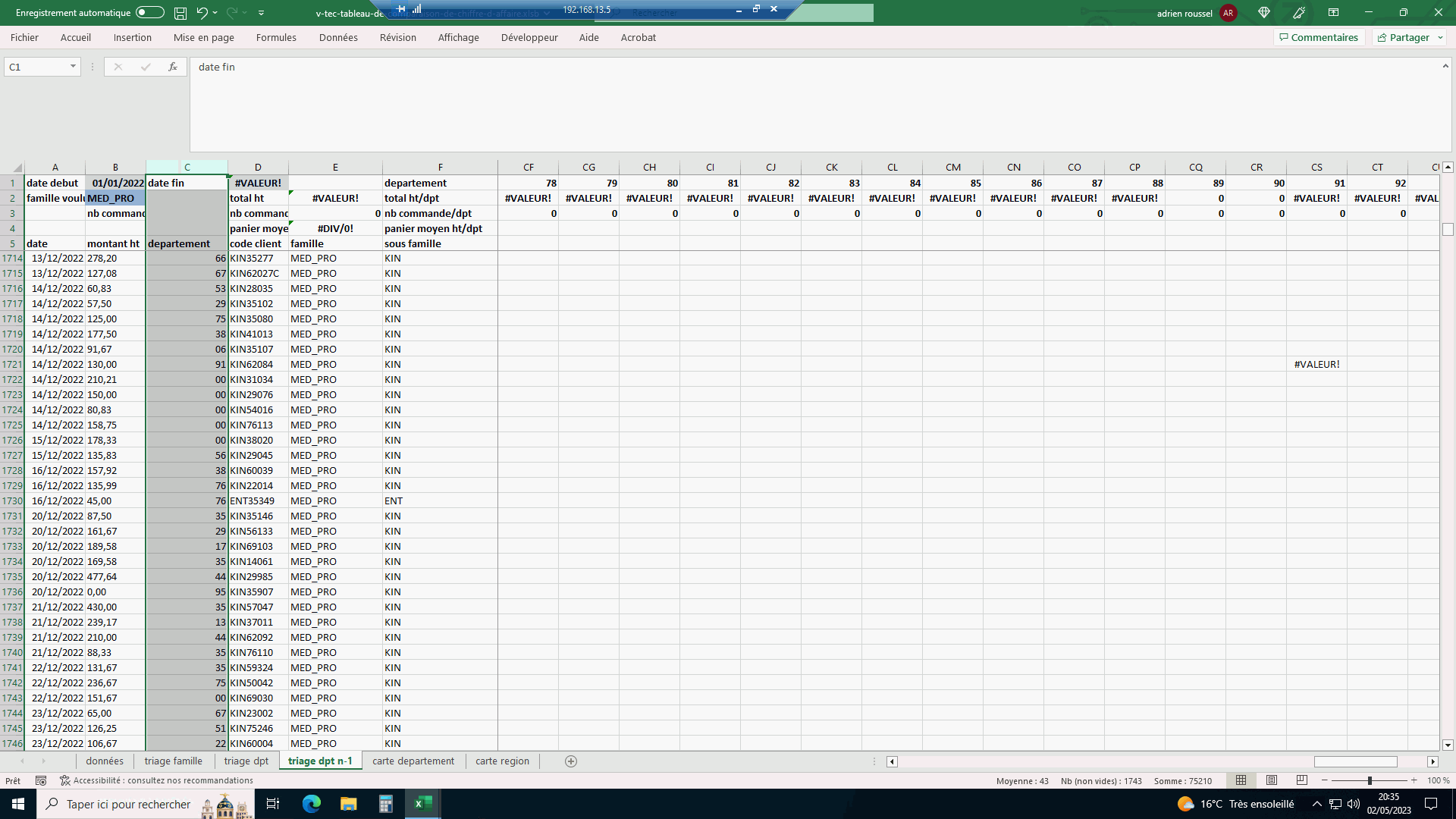Add a new sheet with plus icon
This screenshot has width=1456, height=819.
[571, 761]
